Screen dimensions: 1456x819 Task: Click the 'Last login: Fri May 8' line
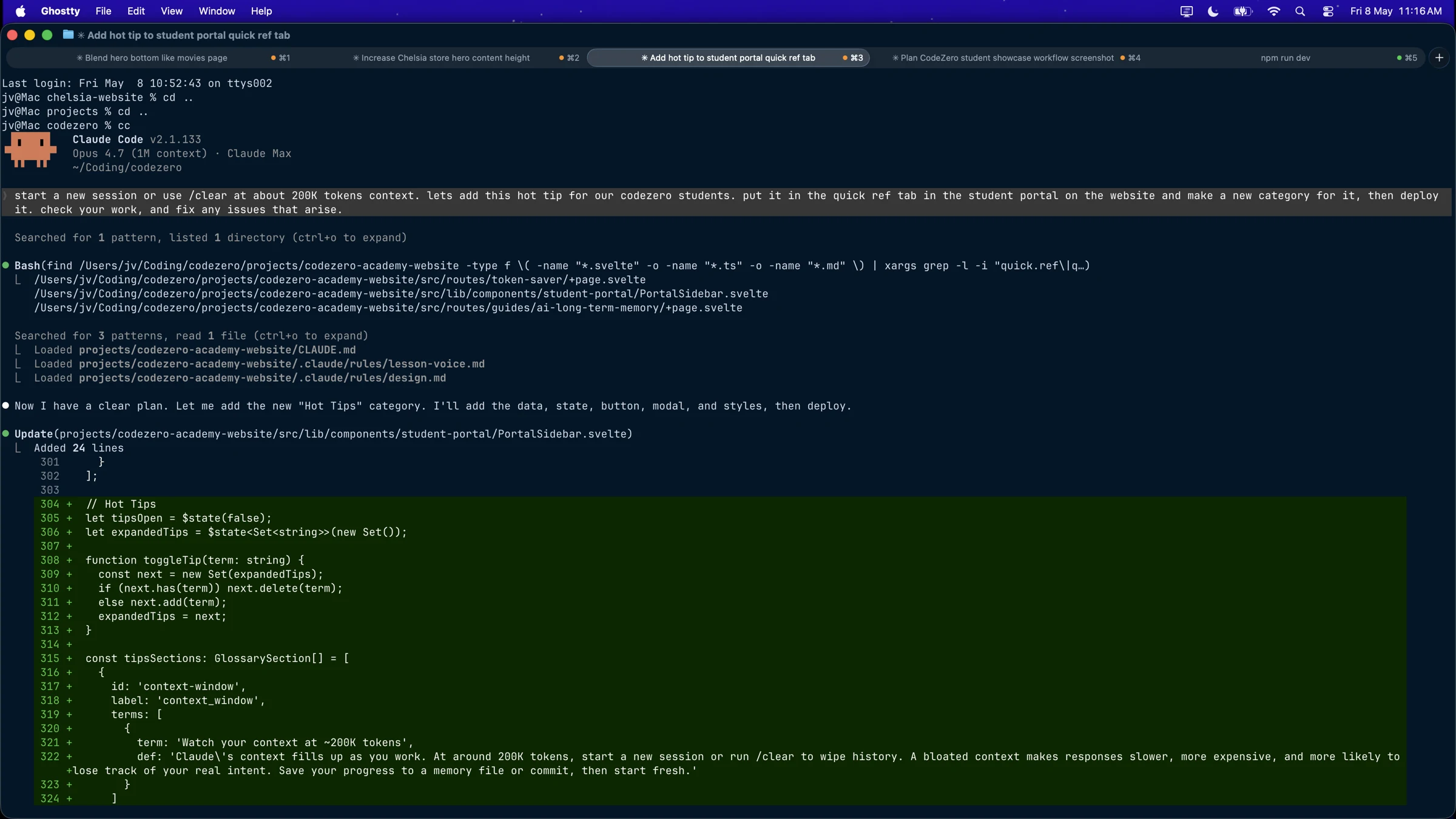[136, 83]
